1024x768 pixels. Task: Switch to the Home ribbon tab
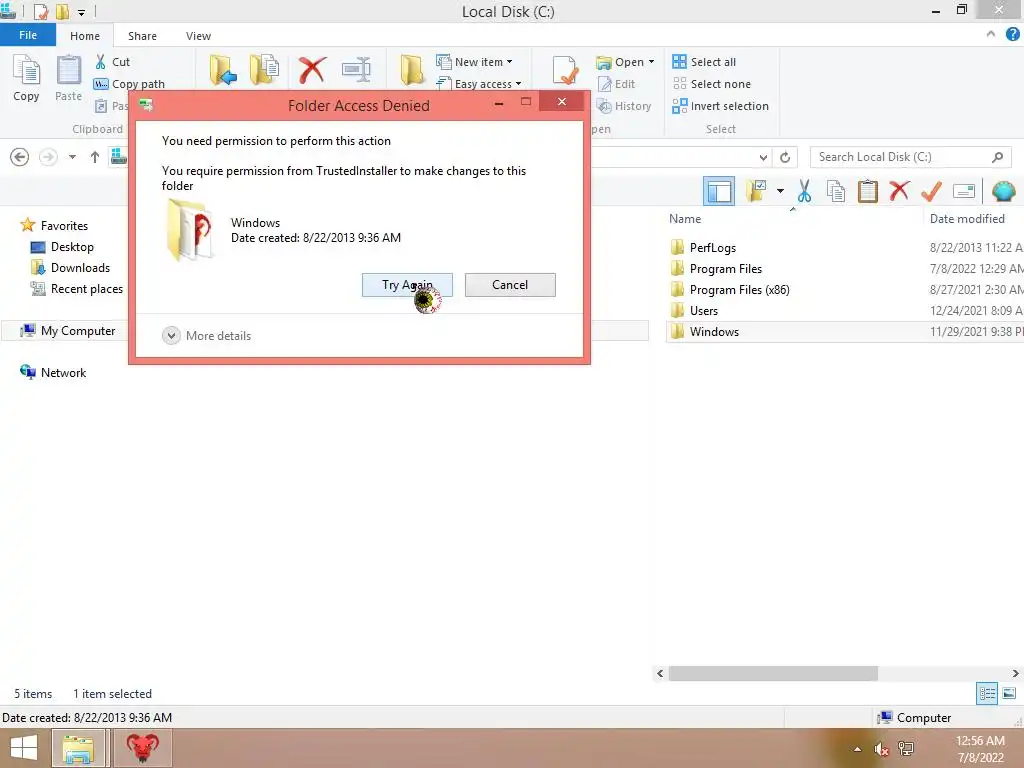coord(85,36)
